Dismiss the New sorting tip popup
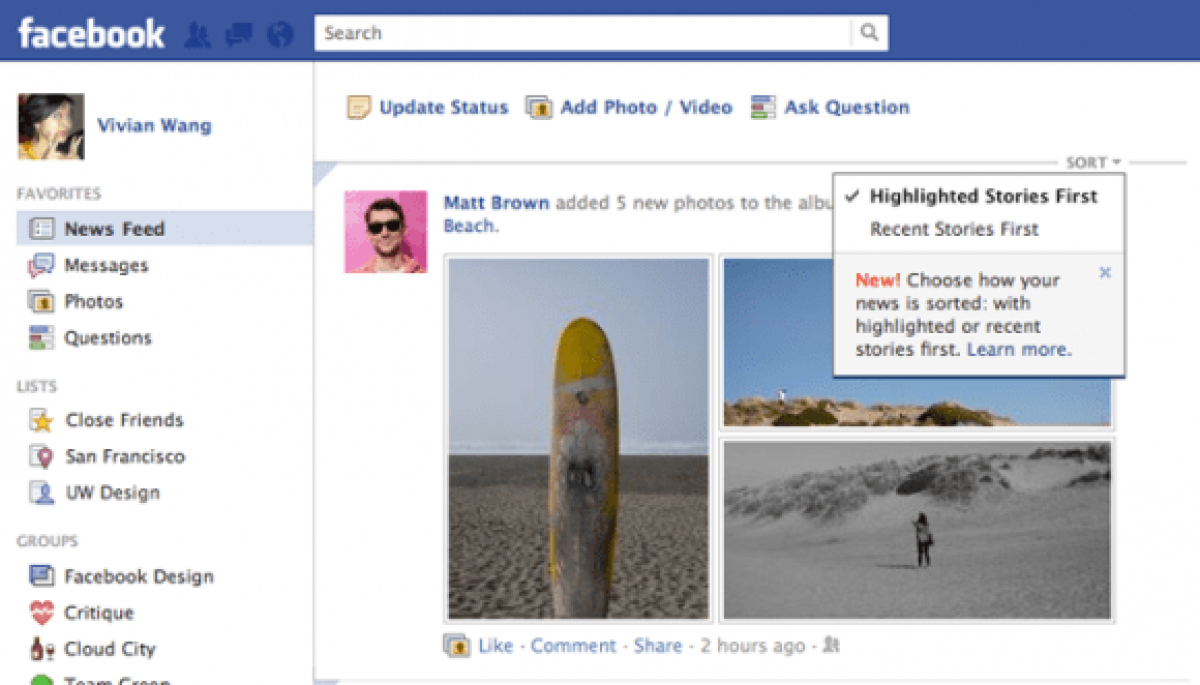 coord(1105,272)
